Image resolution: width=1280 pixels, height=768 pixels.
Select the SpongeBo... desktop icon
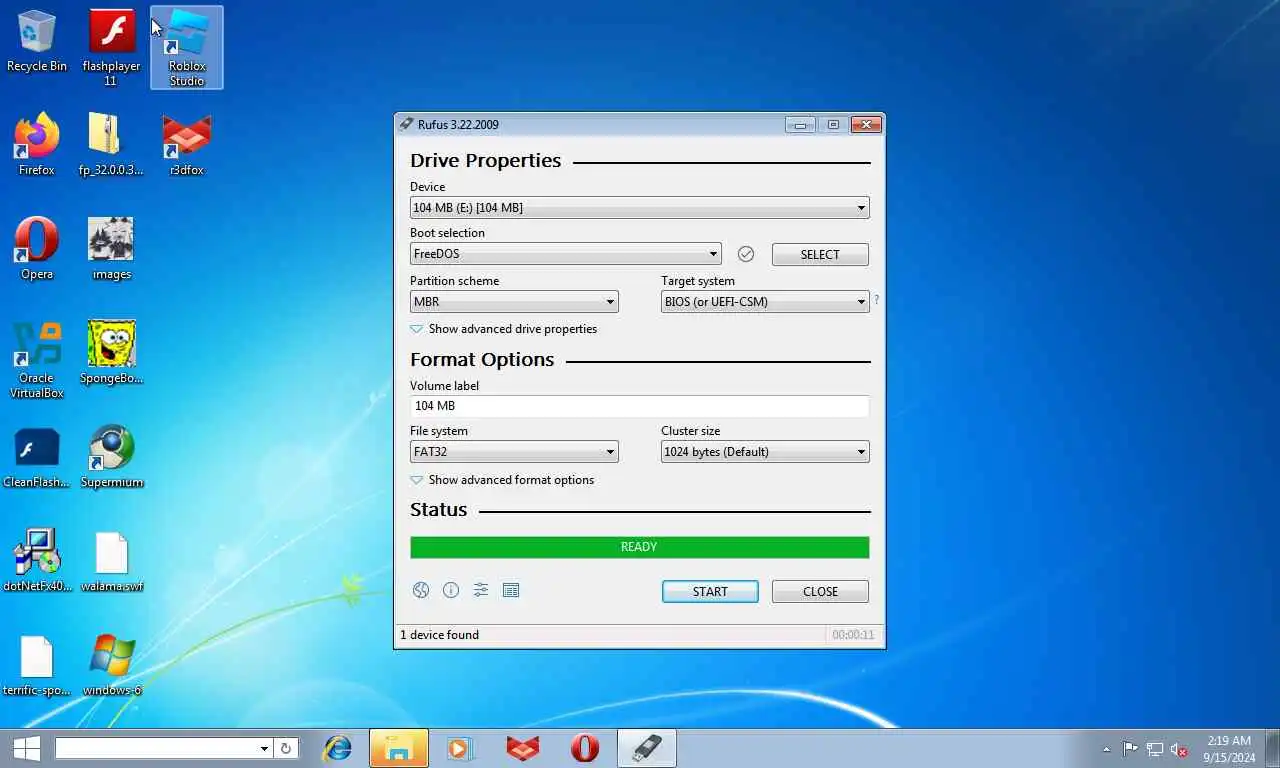click(x=111, y=353)
